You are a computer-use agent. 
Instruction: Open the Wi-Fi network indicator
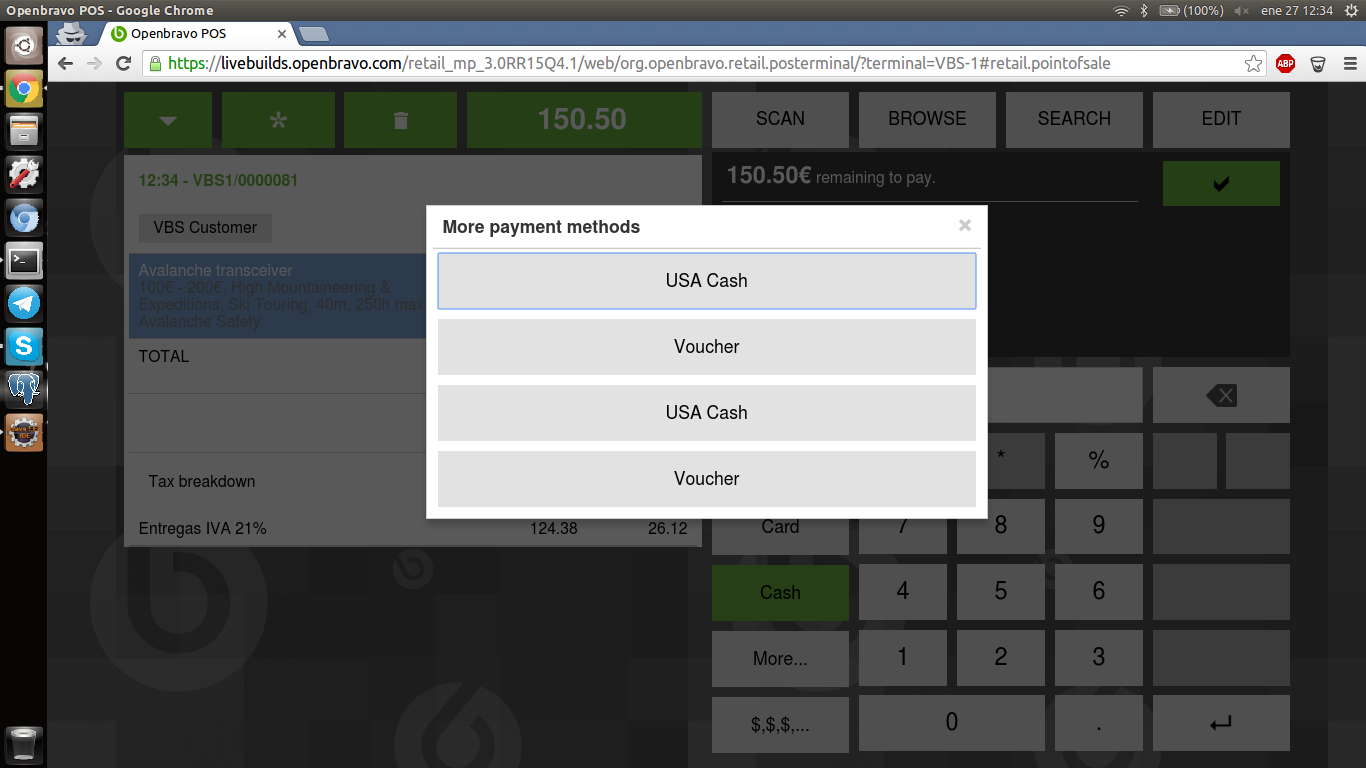coord(1121,10)
